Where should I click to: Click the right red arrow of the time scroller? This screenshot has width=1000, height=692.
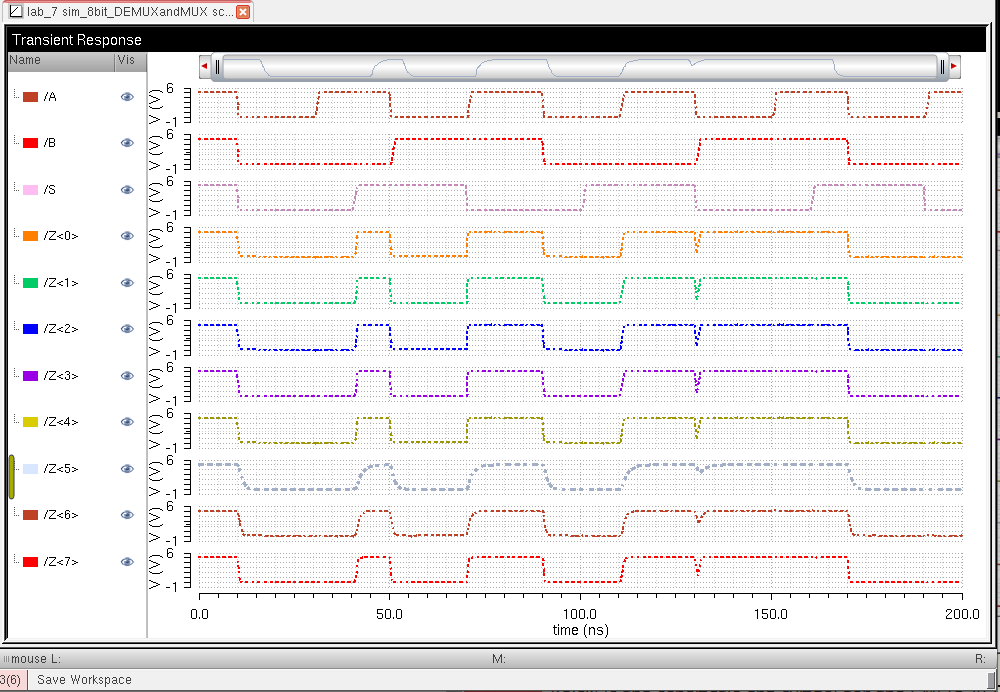[954, 66]
